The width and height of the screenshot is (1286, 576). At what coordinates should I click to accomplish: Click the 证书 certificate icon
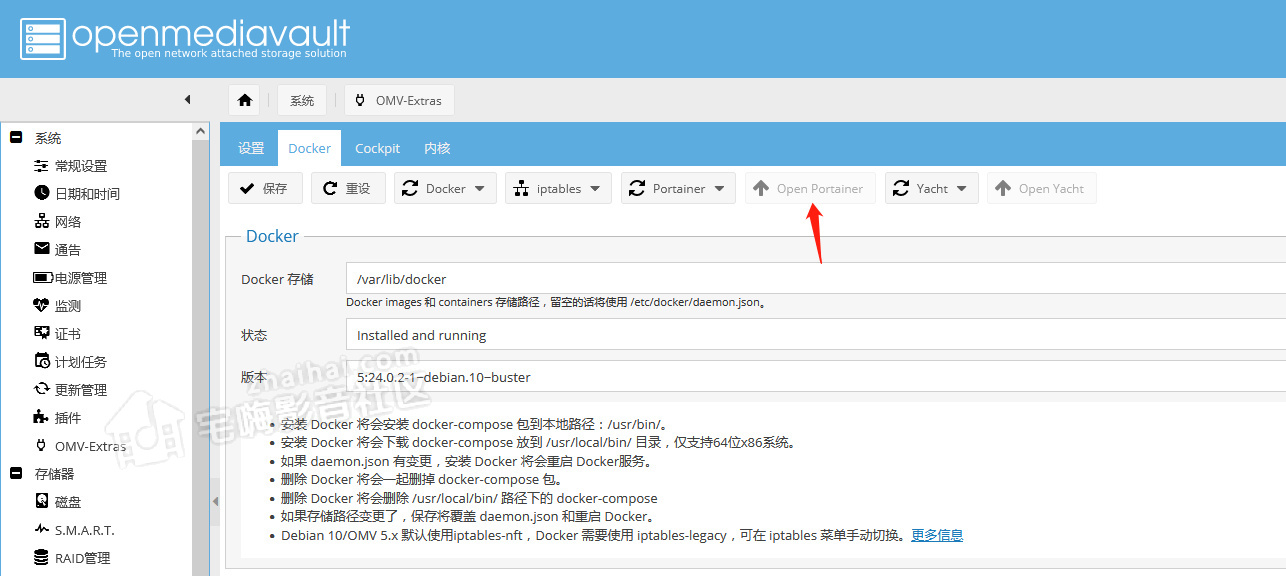coord(41,333)
